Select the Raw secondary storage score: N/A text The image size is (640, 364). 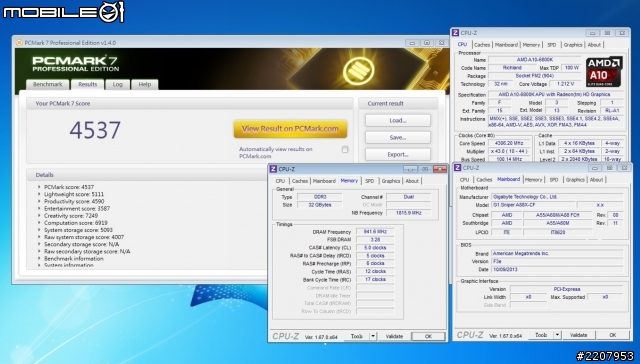coord(87,252)
